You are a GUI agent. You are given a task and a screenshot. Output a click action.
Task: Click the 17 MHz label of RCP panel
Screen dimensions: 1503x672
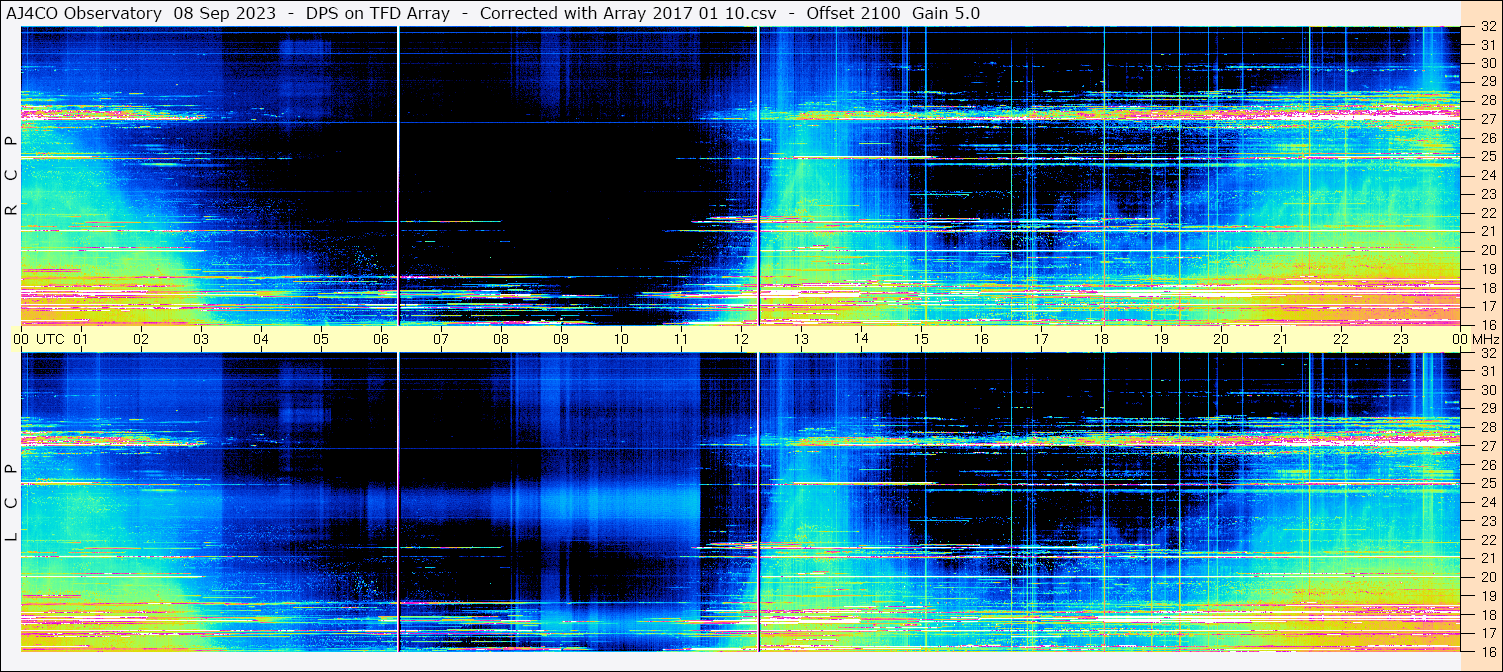[1487, 306]
